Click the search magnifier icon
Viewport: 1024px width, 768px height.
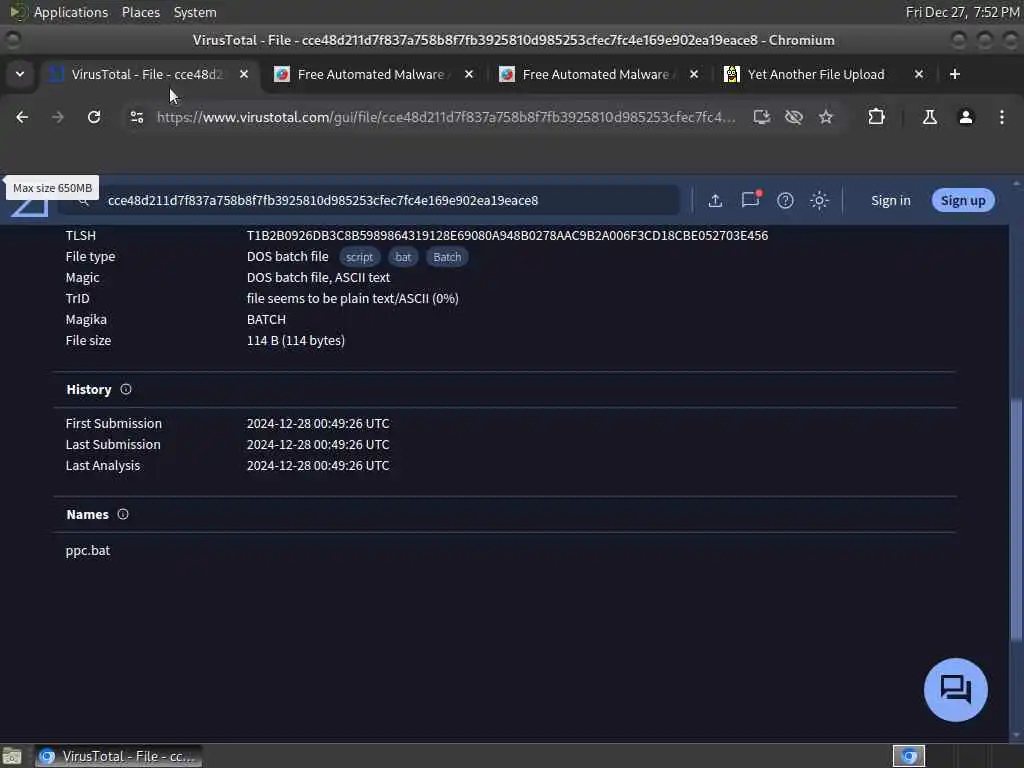[84, 202]
